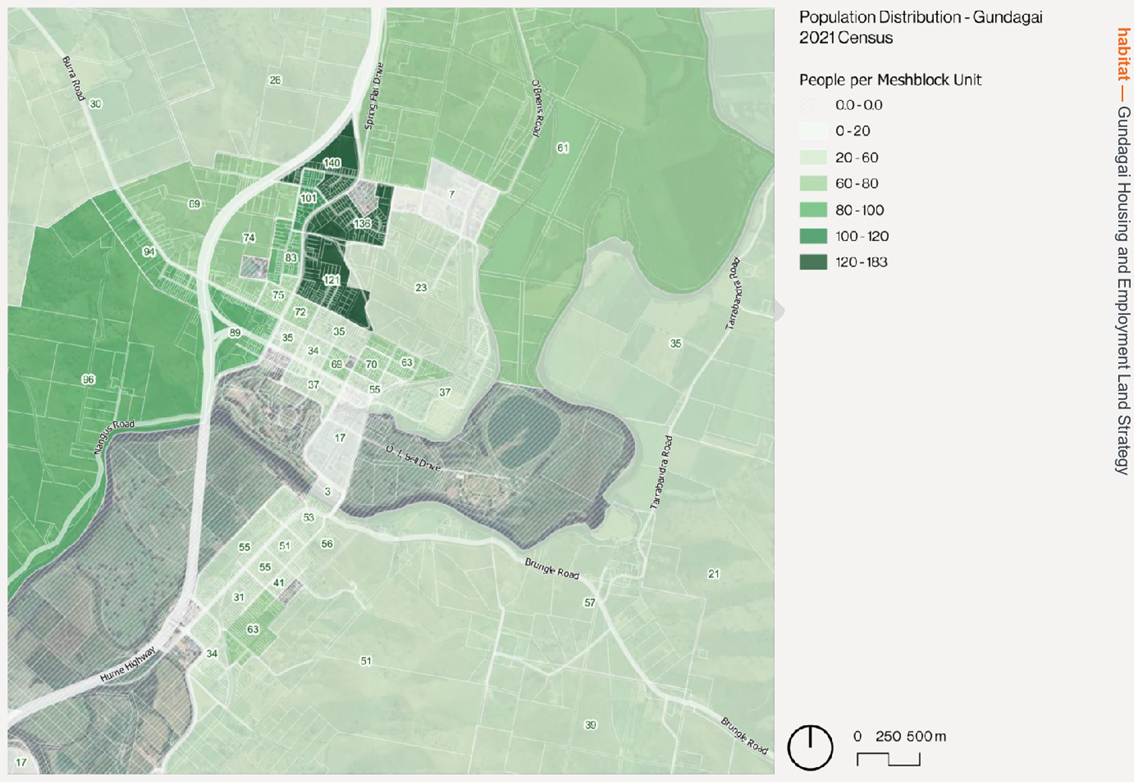
Task: Click the meshblock value 41
Action: 279,582
